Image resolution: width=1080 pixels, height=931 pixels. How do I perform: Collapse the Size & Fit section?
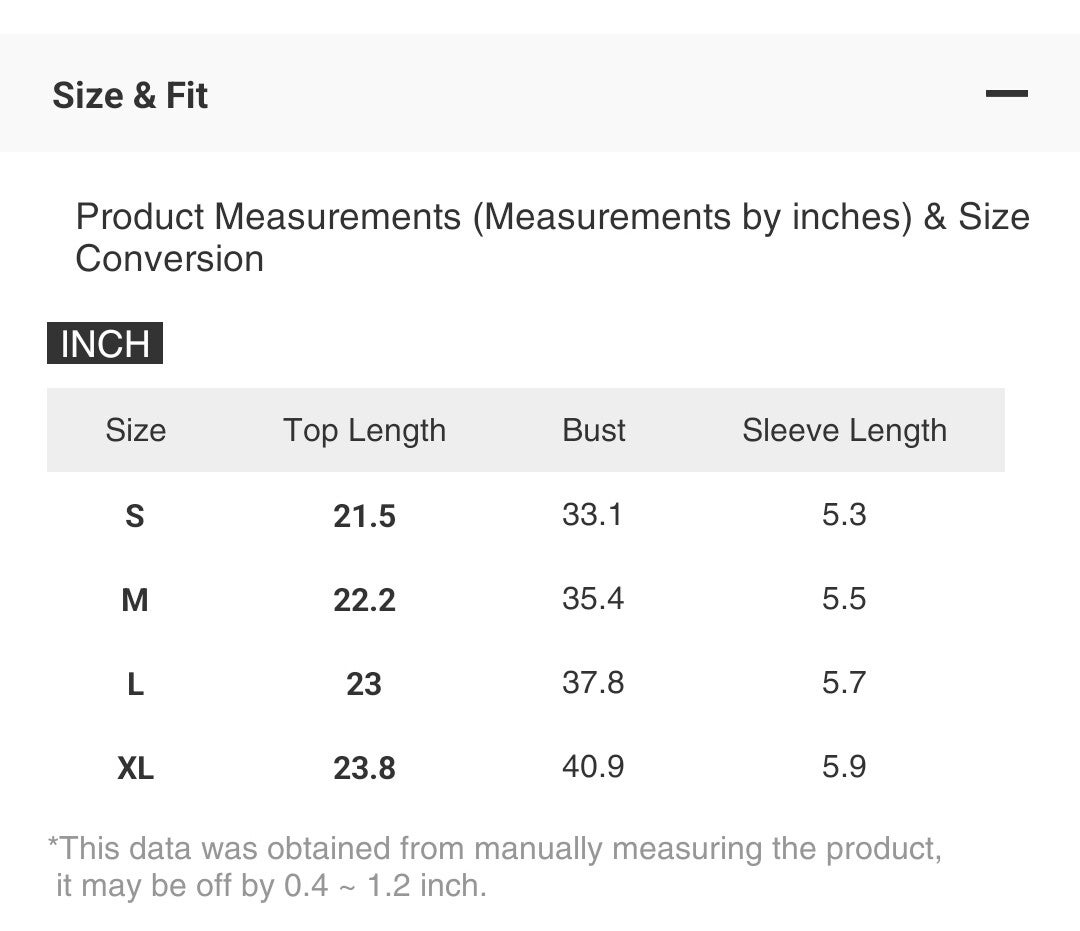(x=1006, y=94)
